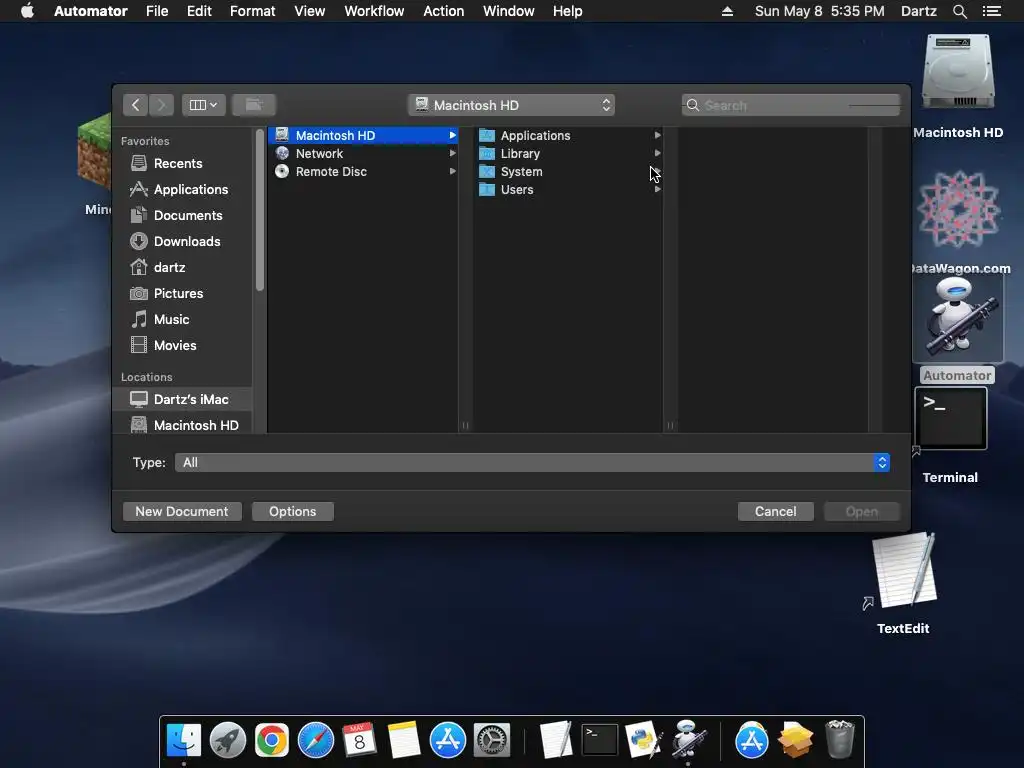Open the Macintosh HD location popup
This screenshot has height=768, width=1024.
(x=512, y=105)
